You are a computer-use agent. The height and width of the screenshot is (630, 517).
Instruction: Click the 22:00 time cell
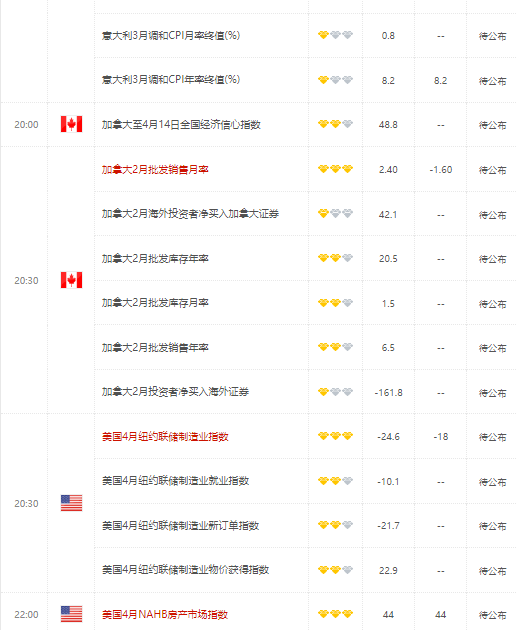27,614
